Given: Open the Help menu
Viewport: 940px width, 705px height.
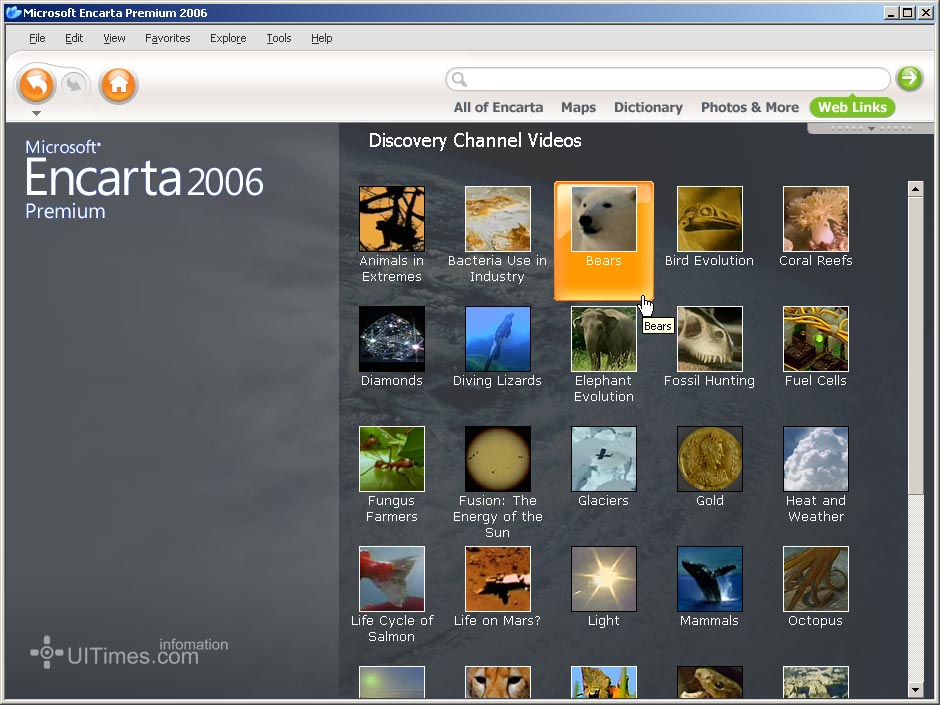Looking at the screenshot, I should click(x=321, y=38).
